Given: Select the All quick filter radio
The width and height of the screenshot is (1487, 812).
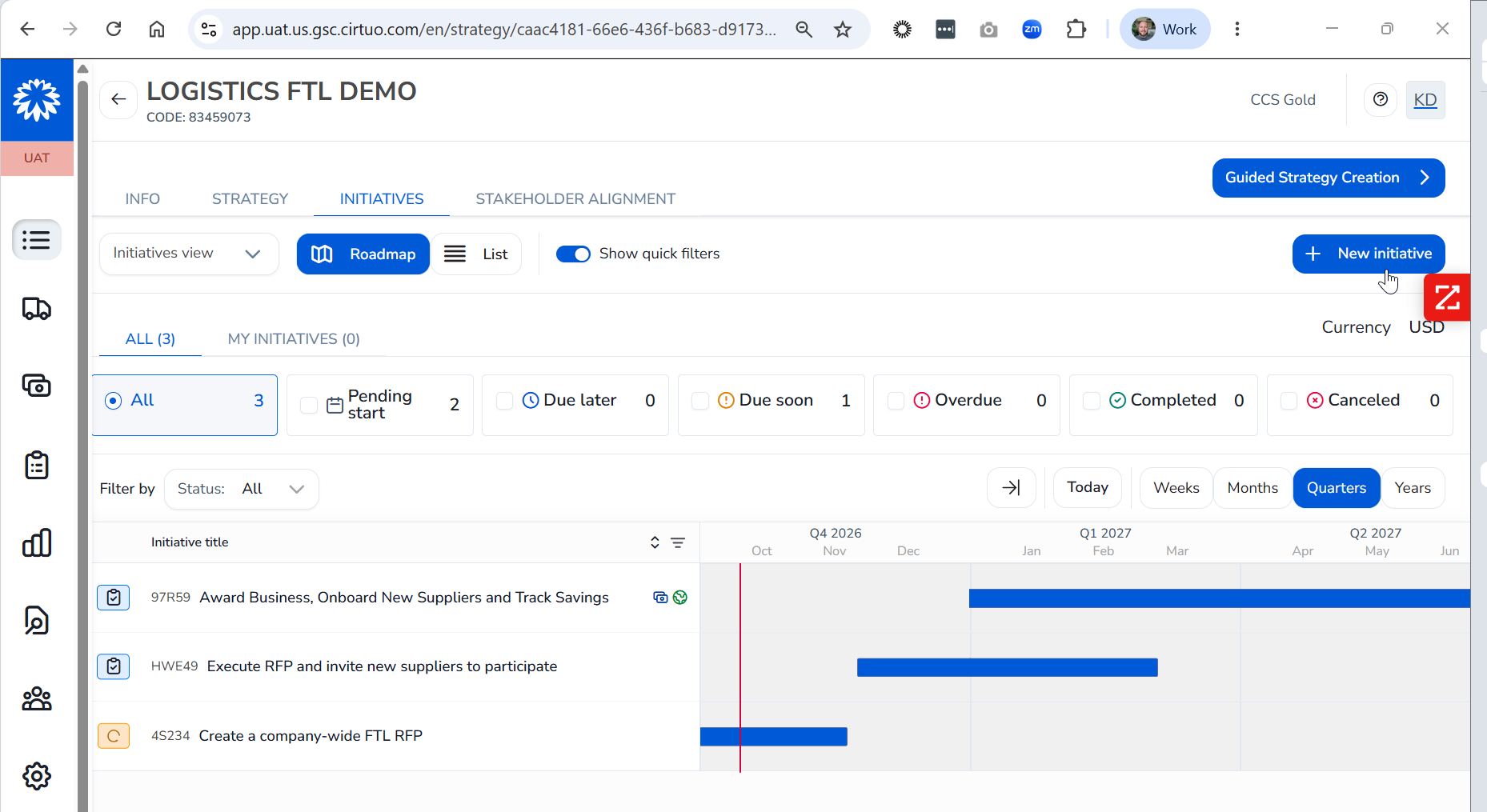Looking at the screenshot, I should point(114,401).
